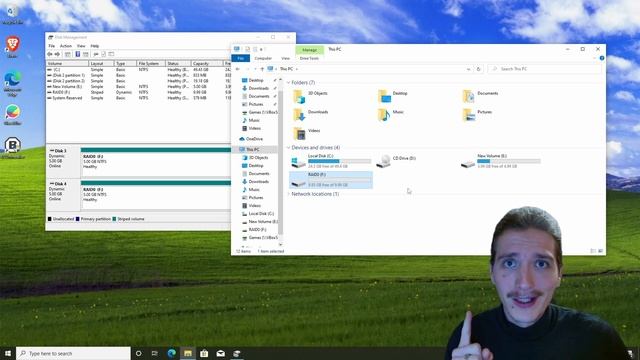
Task: Open the Microsoft Edge desktop shortcut
Action: (x=12, y=84)
